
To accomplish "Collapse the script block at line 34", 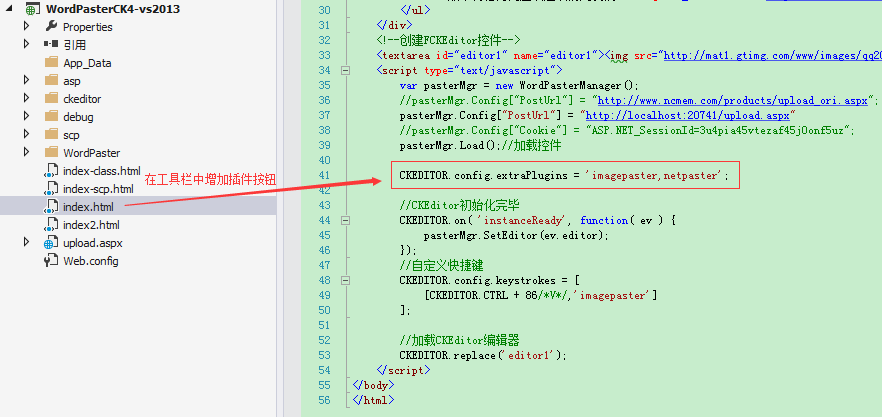I will (345, 70).
